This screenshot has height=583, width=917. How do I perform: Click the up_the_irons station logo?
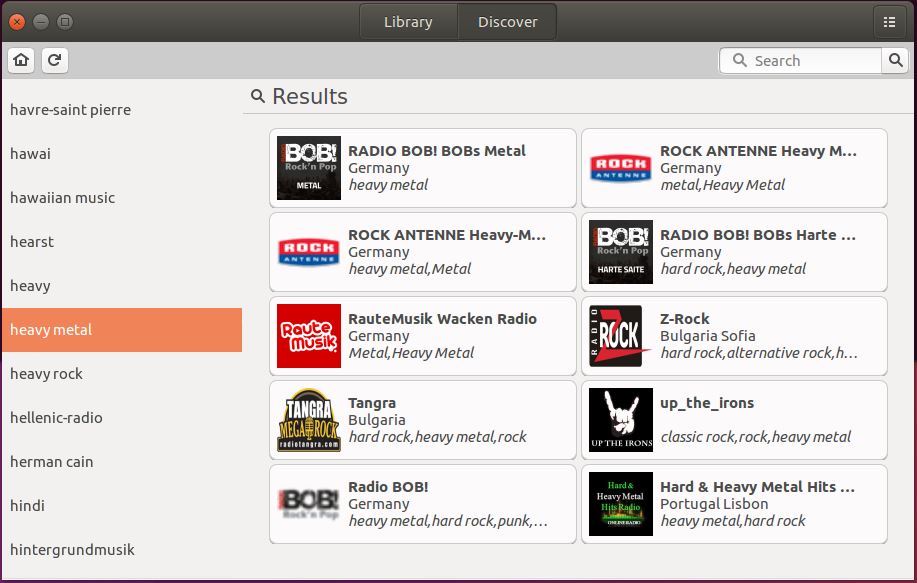(x=620, y=420)
